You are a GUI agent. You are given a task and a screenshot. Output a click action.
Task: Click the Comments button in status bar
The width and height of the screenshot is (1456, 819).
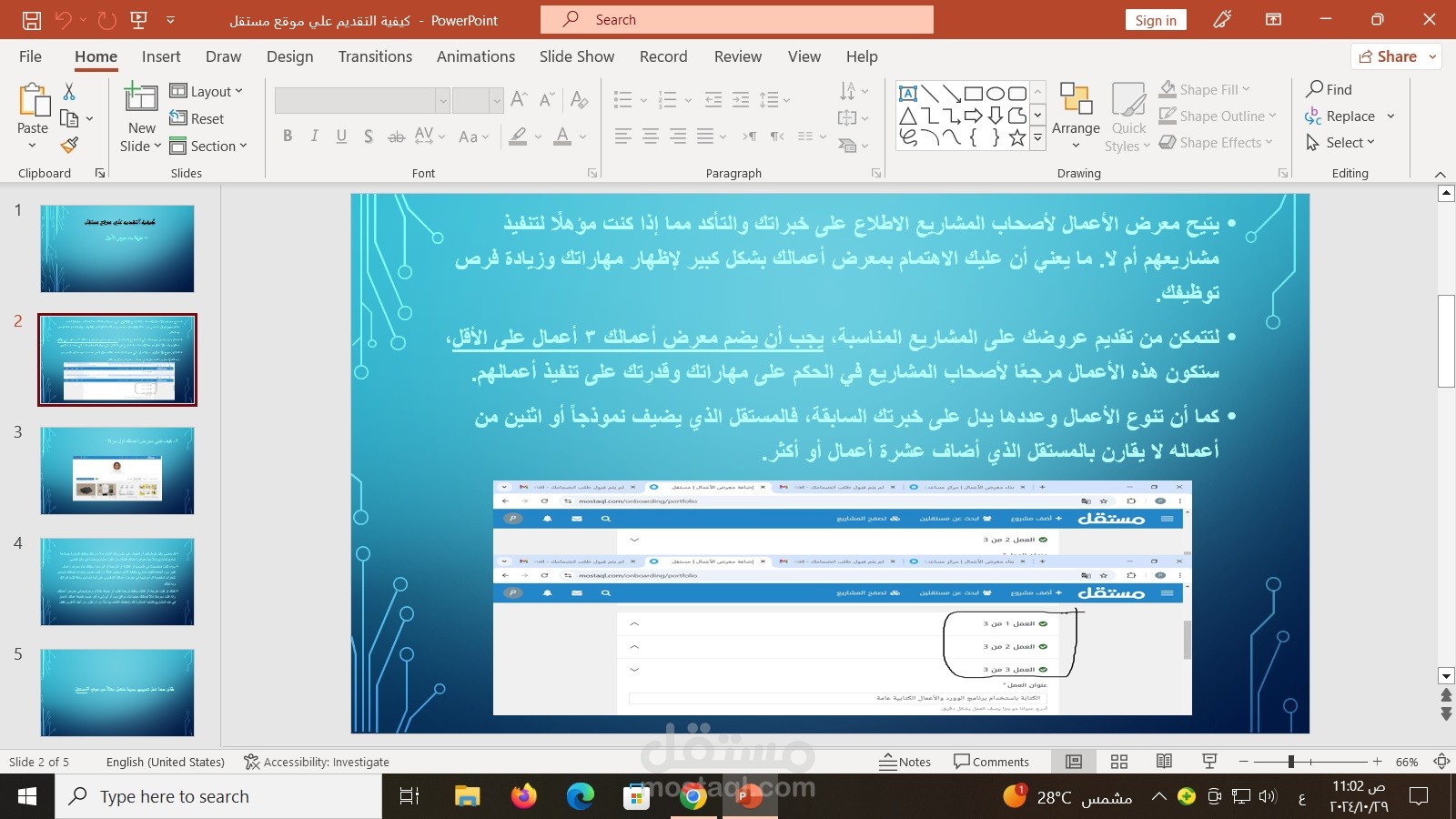(991, 762)
